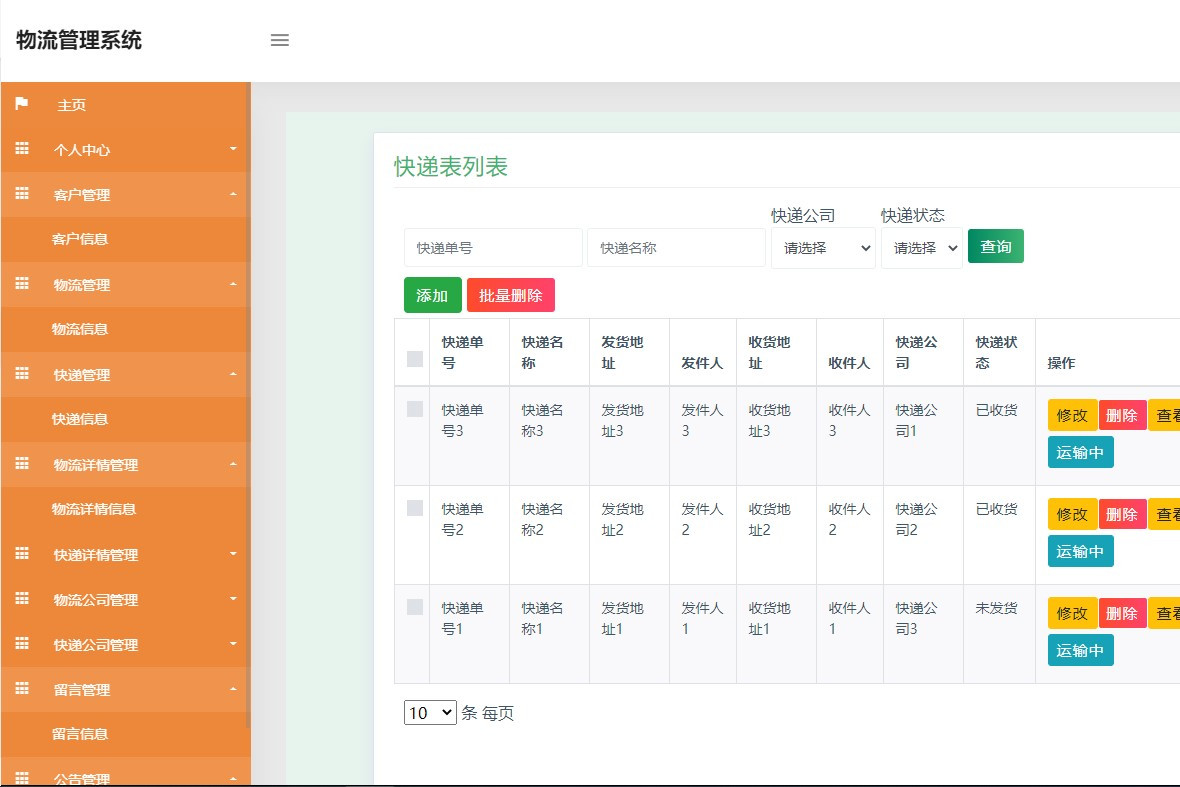
Task: Collapse the 物流管理 menu arrow
Action: [233, 284]
